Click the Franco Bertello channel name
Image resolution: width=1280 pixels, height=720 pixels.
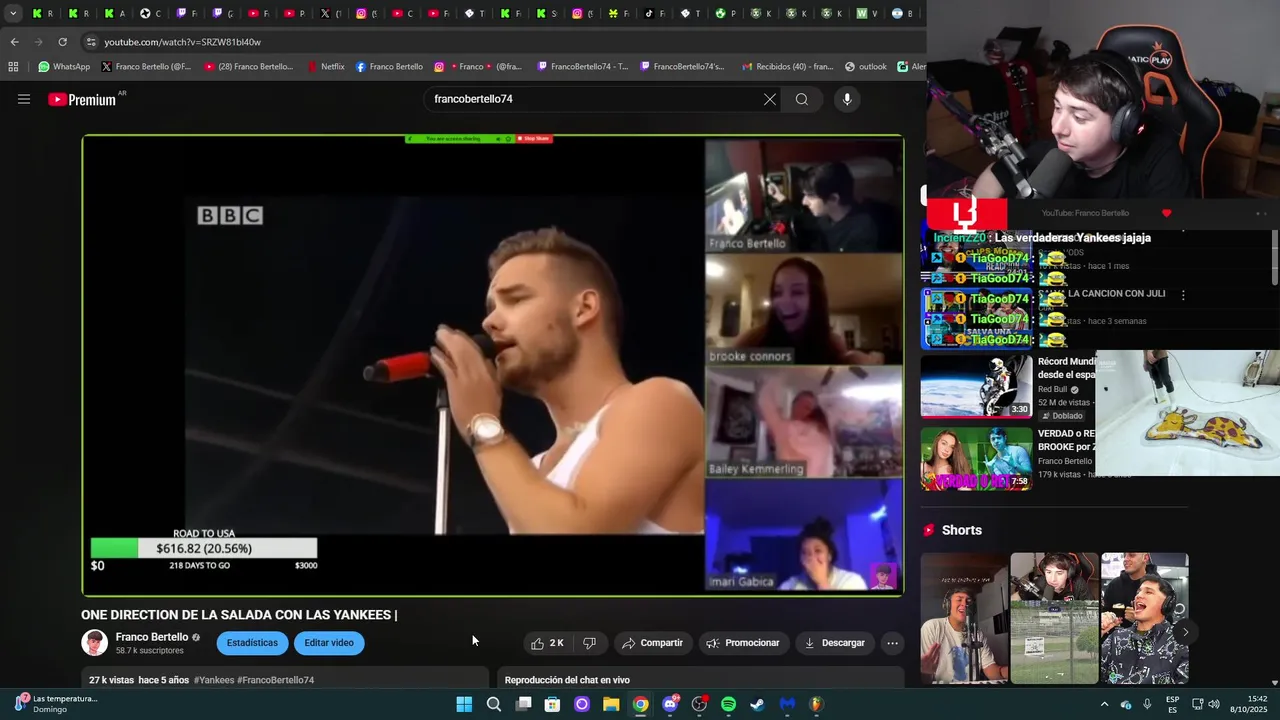[x=152, y=637]
